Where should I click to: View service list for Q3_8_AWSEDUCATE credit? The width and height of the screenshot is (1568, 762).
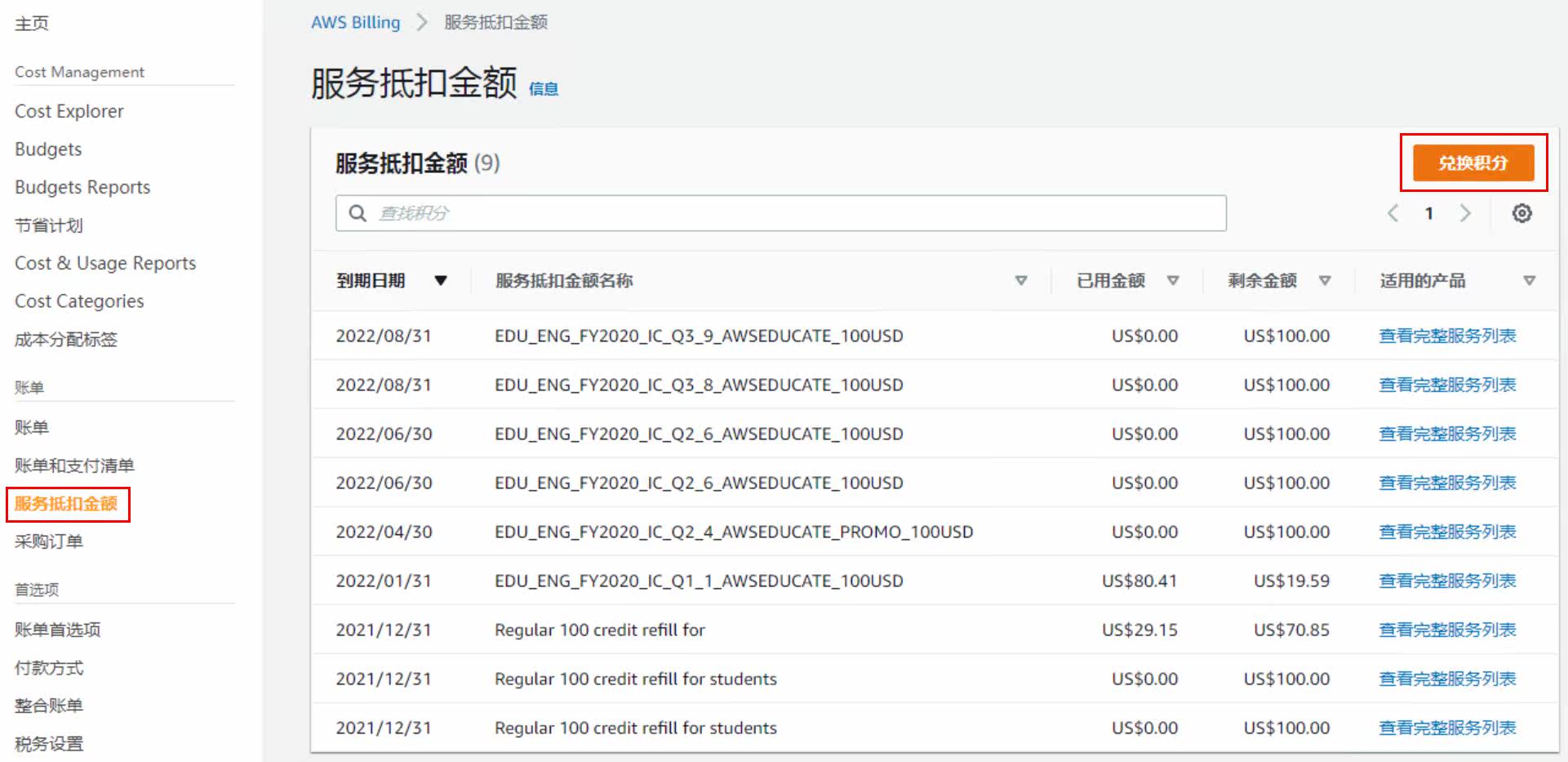pos(1447,385)
